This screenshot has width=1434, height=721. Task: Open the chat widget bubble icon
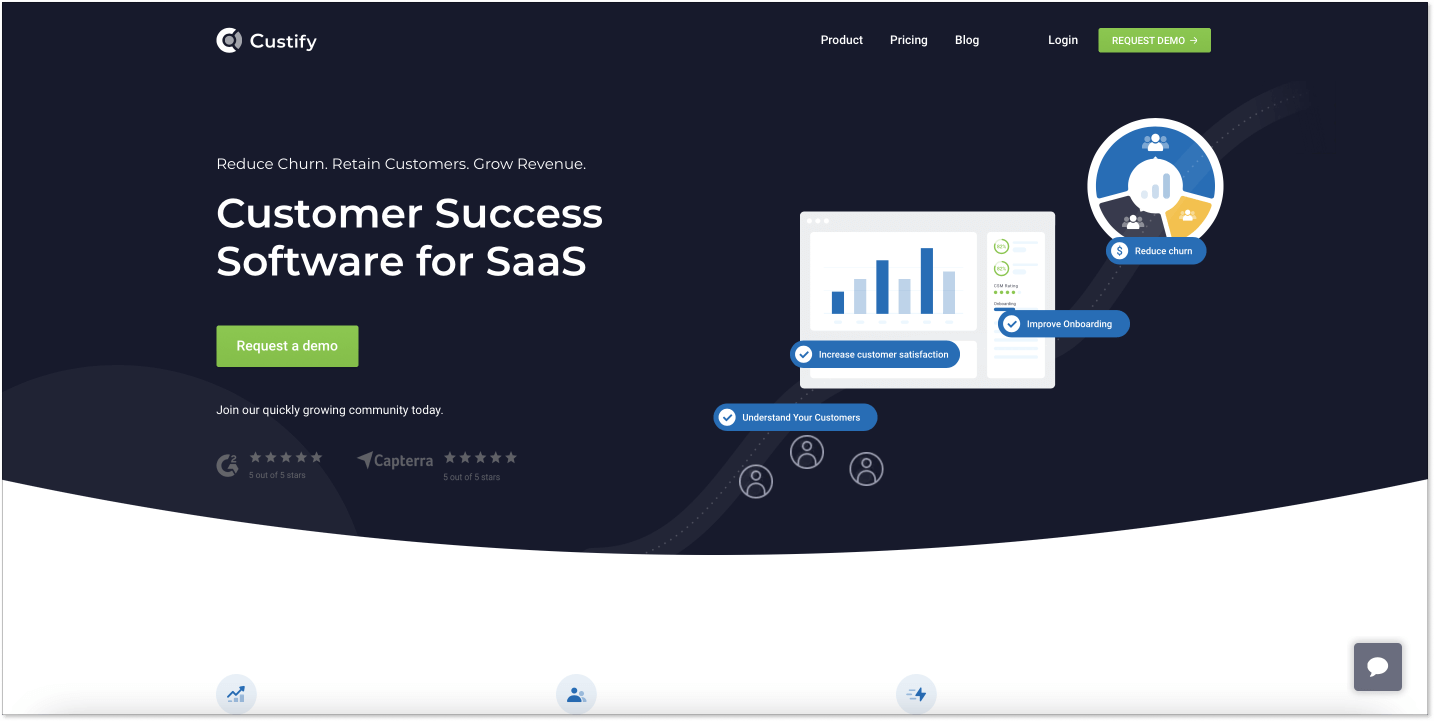(x=1378, y=667)
